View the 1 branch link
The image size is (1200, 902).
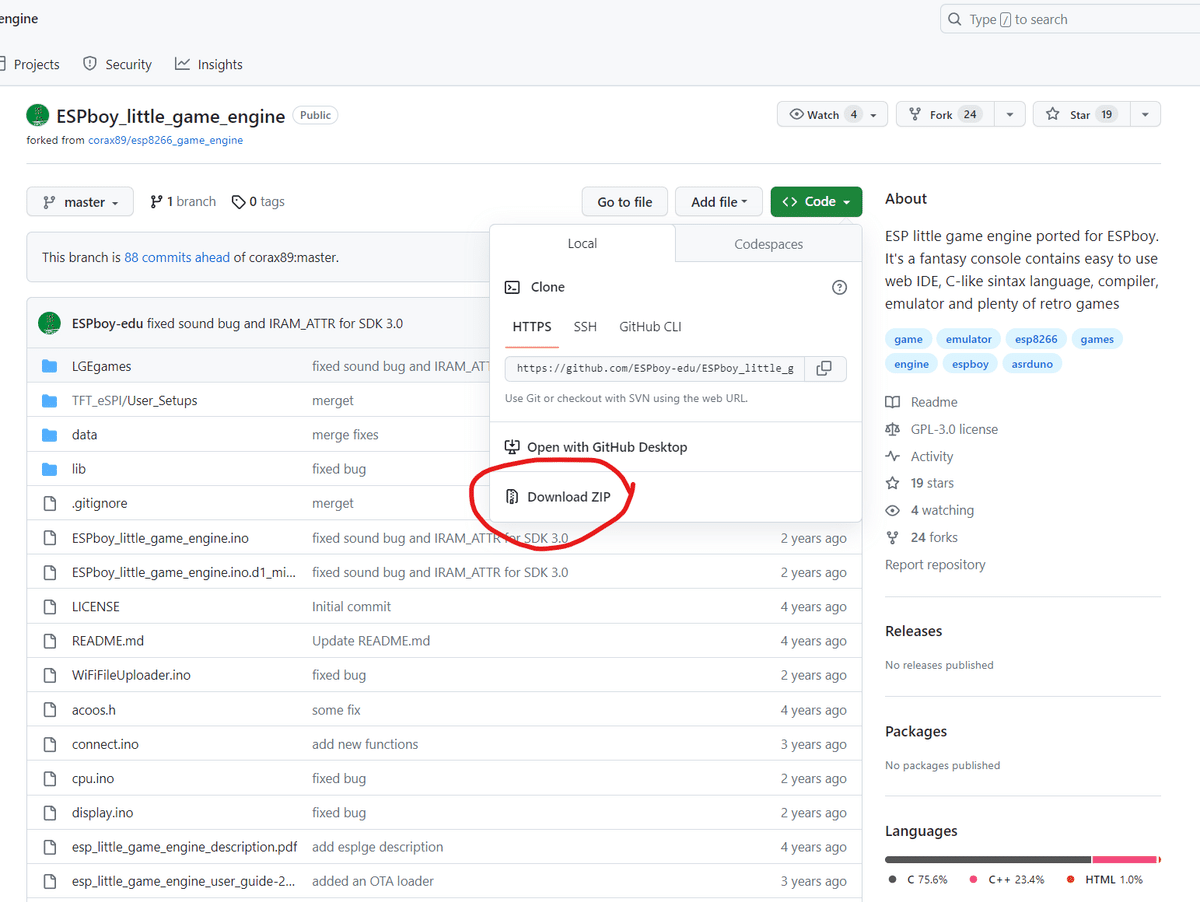(x=183, y=202)
